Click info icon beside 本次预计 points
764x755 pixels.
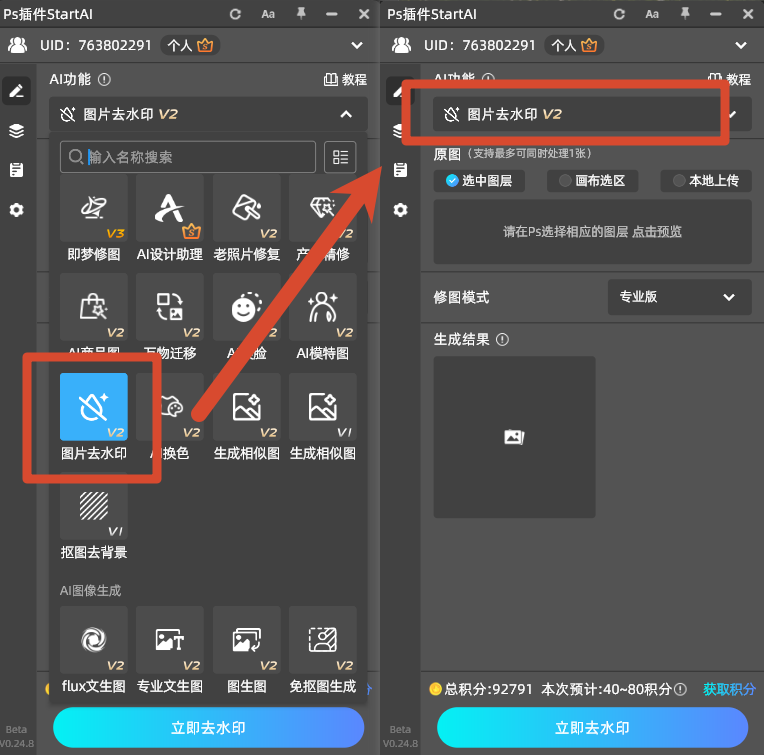pos(681,689)
